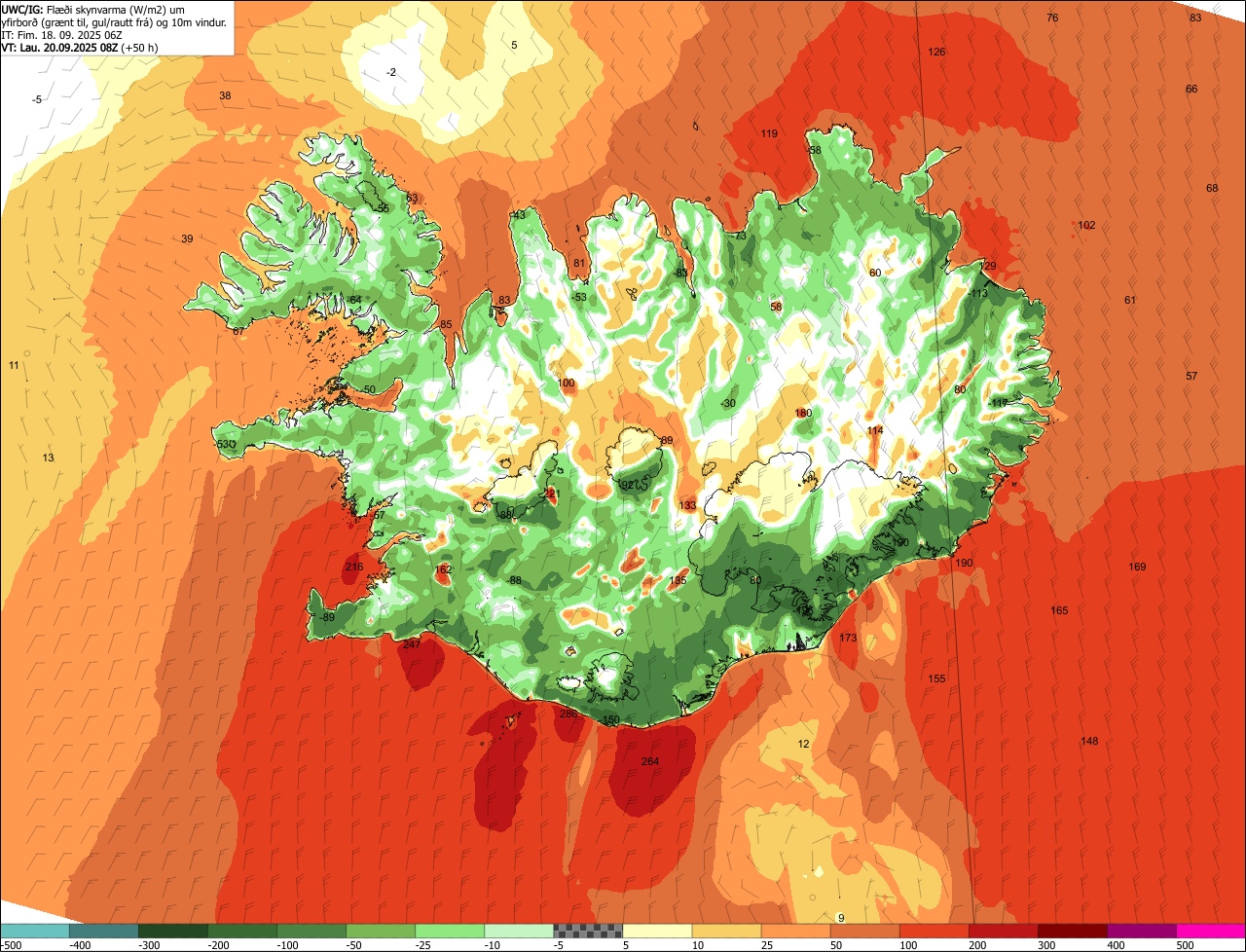Screen dimensions: 1246x952
Task: Click the value '190' off the southeast coast
Action: click(964, 563)
